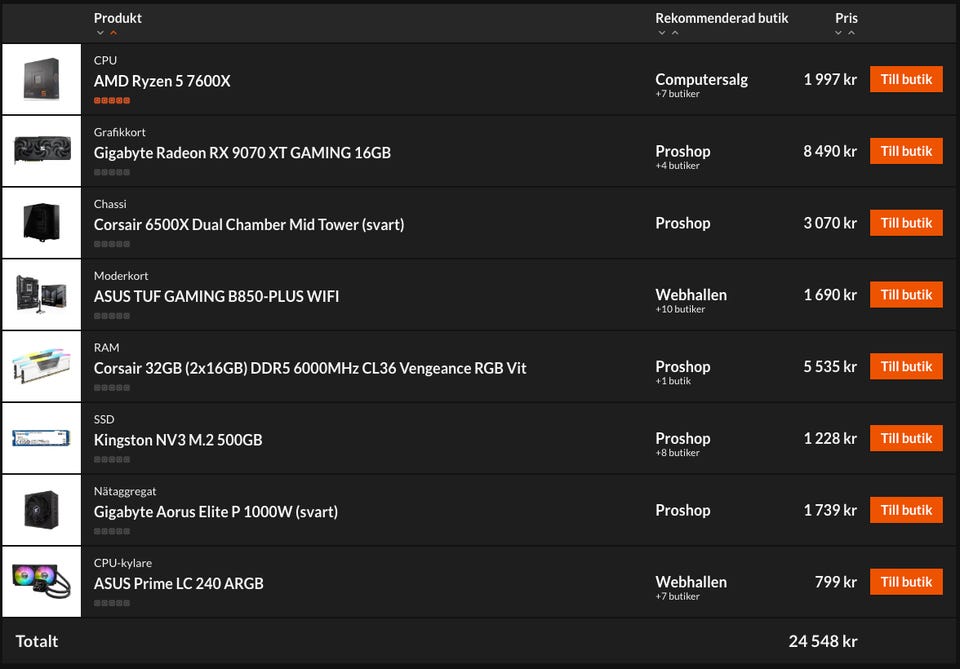Click down arrow under Rekommenderad butik
This screenshot has width=960, height=669.
coord(662,33)
